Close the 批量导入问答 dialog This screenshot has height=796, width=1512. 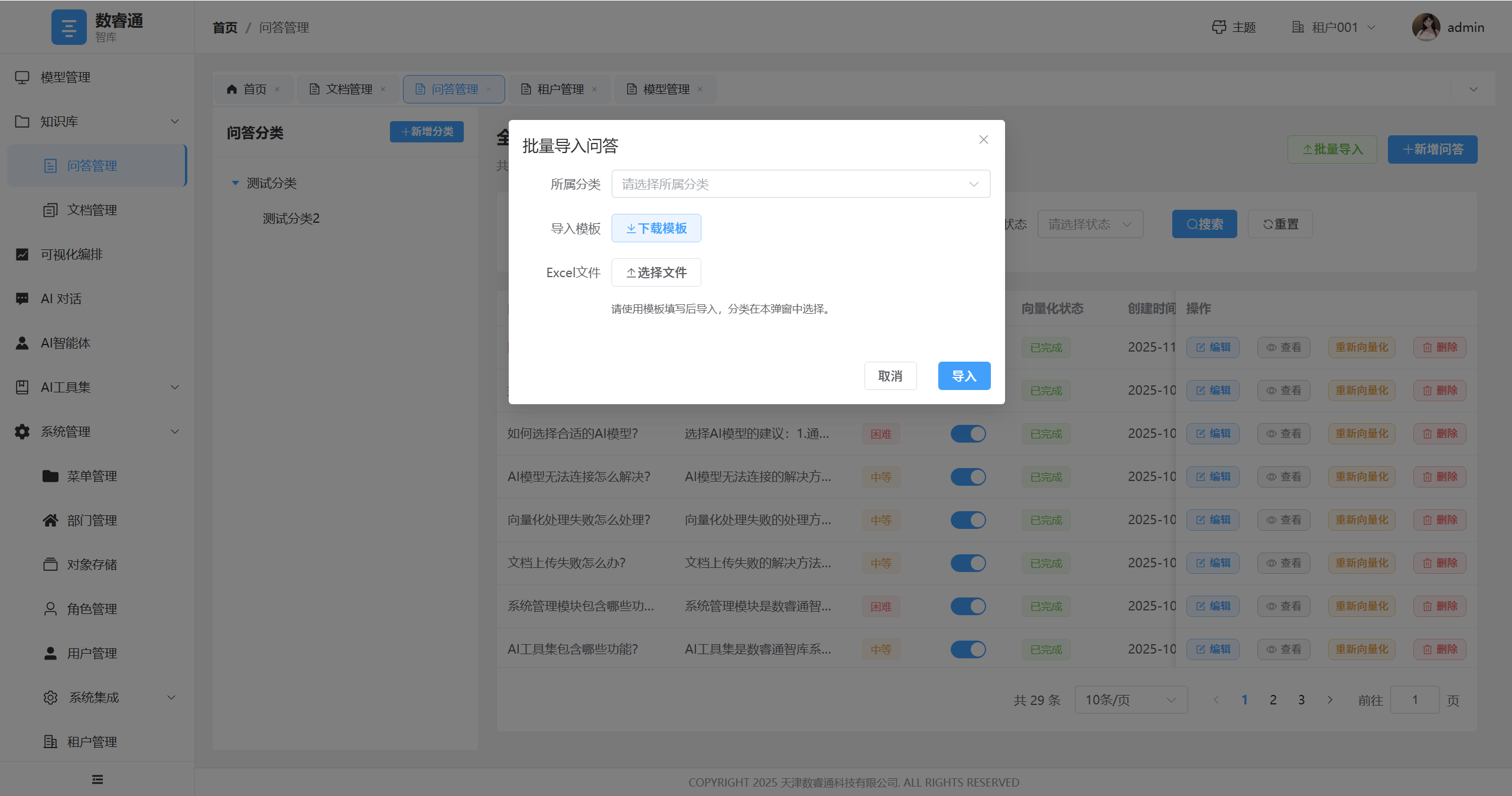[984, 139]
